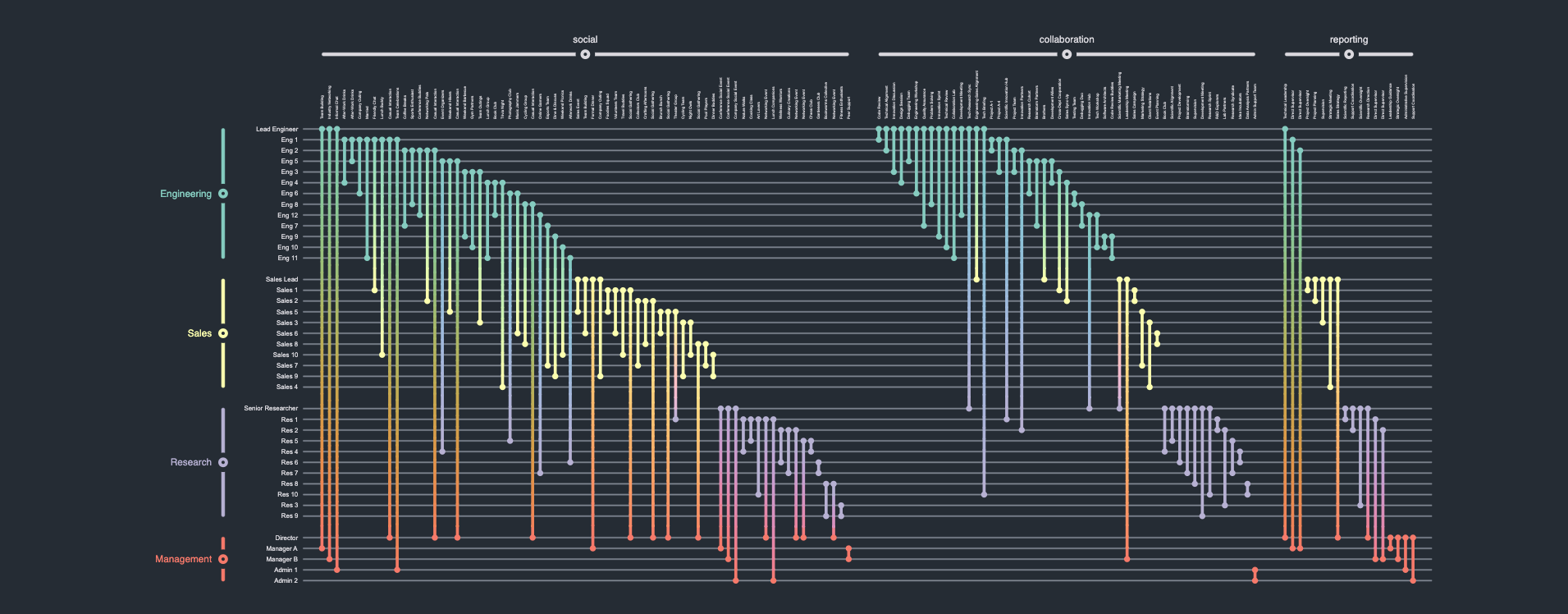Highlight the Senior Researcher row label

(x=271, y=408)
